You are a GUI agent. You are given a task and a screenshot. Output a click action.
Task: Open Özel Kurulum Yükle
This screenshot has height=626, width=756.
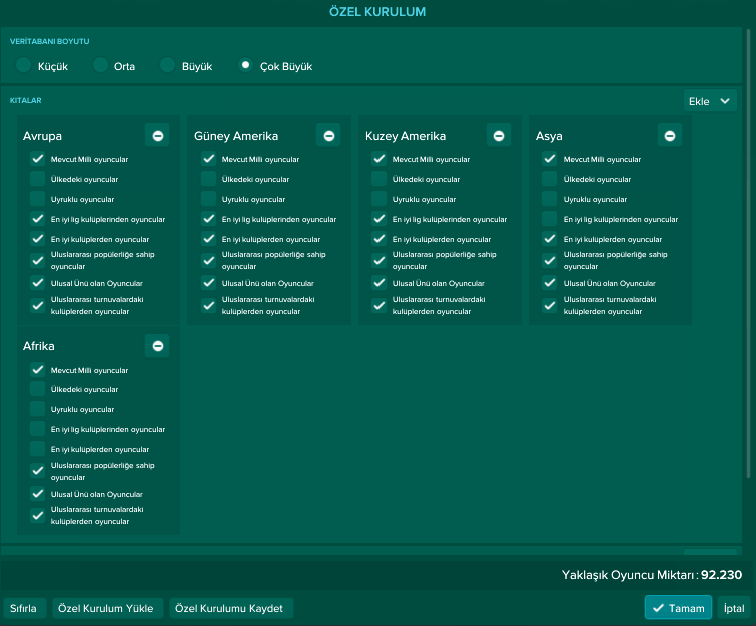(107, 608)
